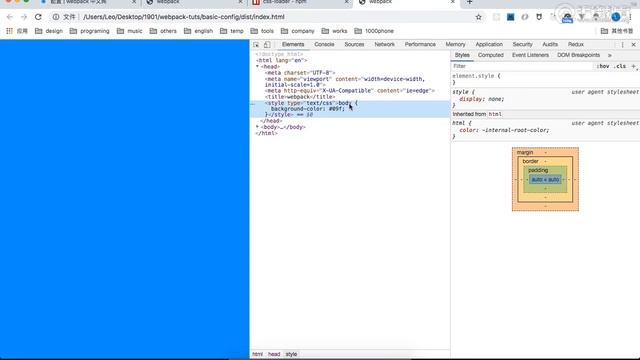Toggle the device toolbar icon in DevTools
The image size is (640, 360).
(267, 44)
